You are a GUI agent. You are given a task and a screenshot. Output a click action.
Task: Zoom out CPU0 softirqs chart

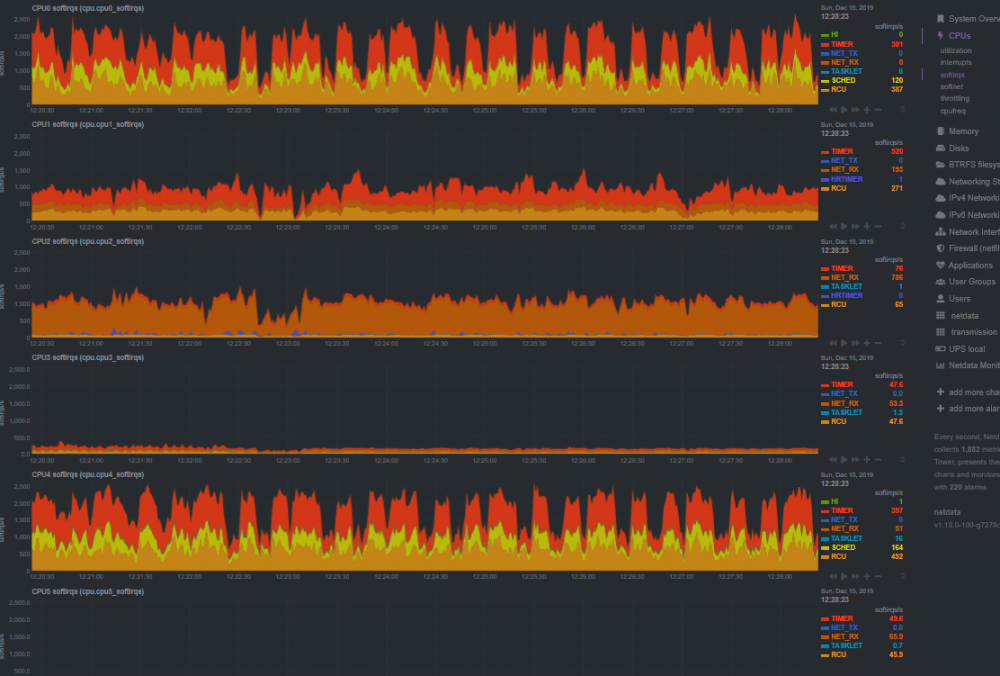pyautogui.click(x=878, y=110)
